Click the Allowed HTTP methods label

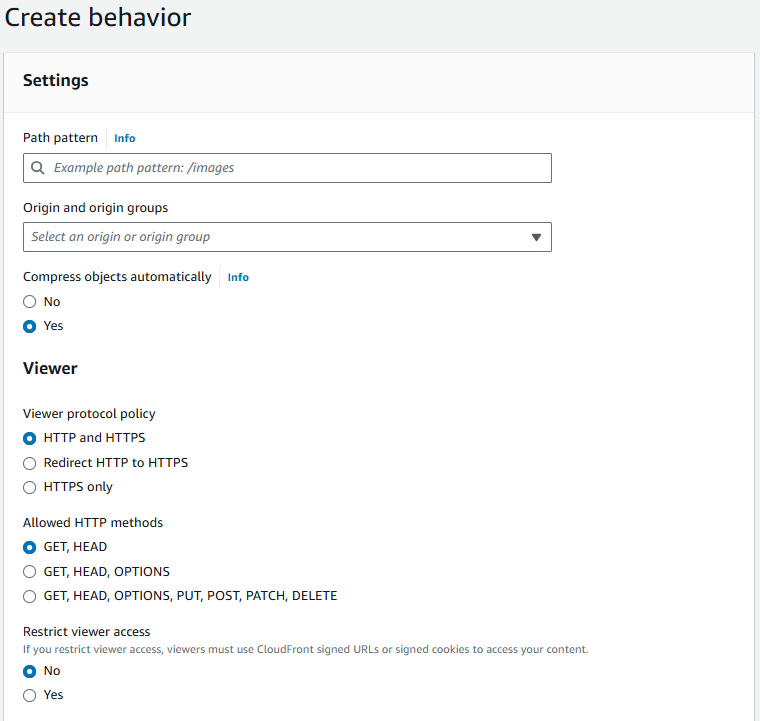pos(93,522)
